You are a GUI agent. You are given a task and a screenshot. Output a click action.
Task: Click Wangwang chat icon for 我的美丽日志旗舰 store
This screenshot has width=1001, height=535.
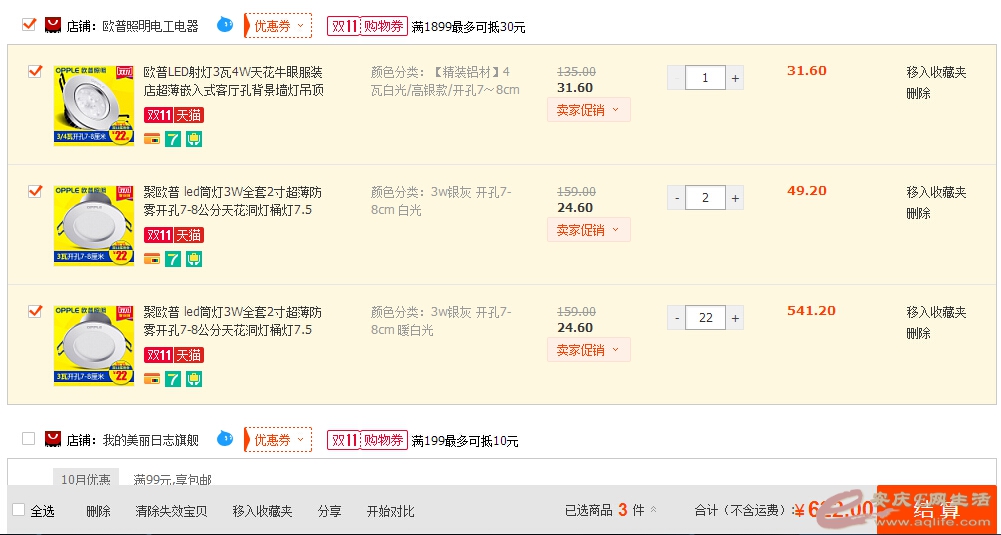coord(225,439)
